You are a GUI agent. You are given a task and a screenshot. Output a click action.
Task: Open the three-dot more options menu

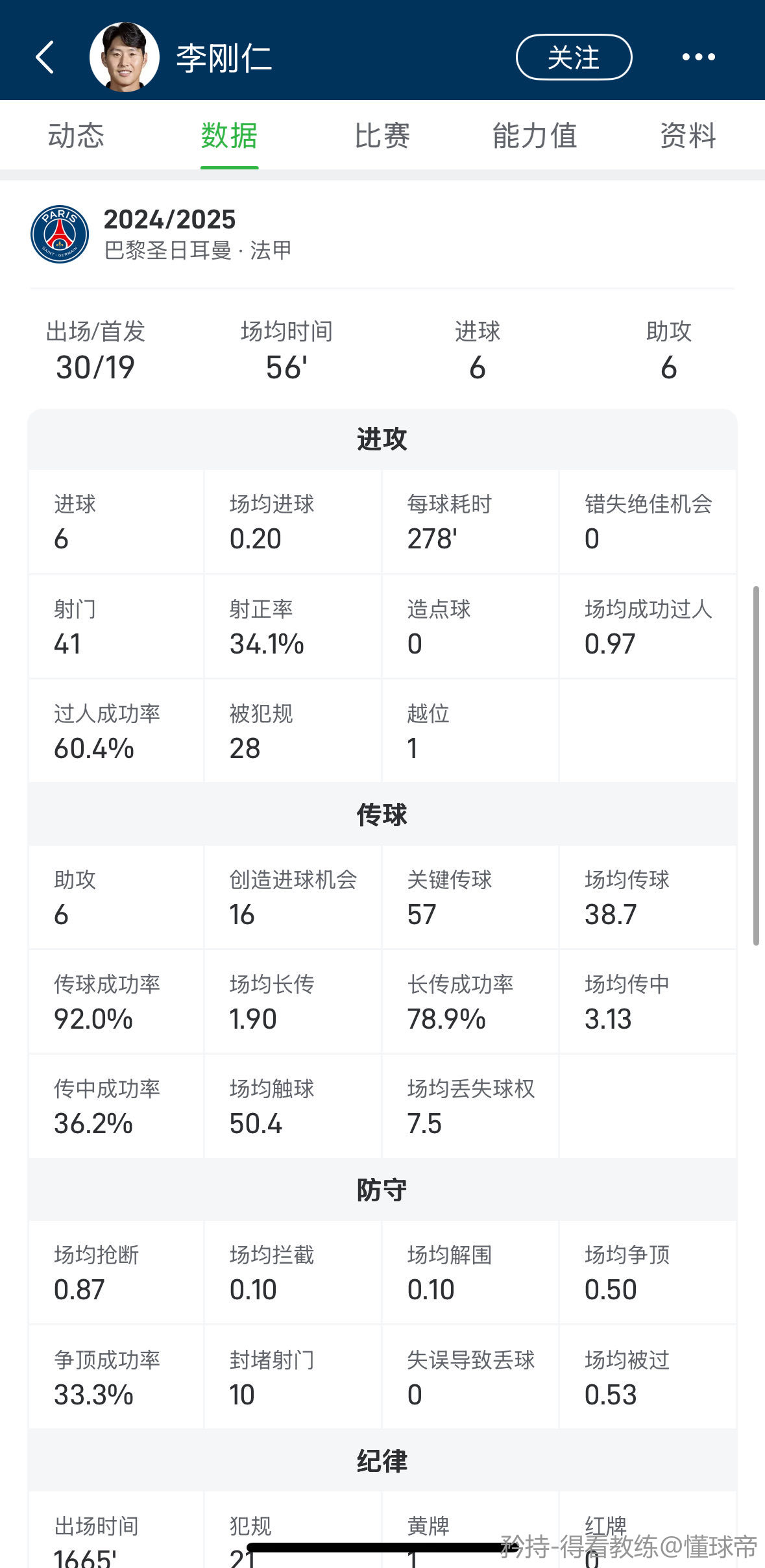coord(698,57)
